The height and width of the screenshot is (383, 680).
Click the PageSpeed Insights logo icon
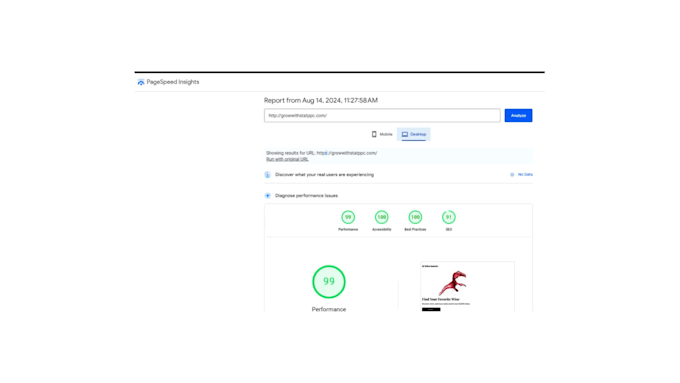[x=141, y=82]
